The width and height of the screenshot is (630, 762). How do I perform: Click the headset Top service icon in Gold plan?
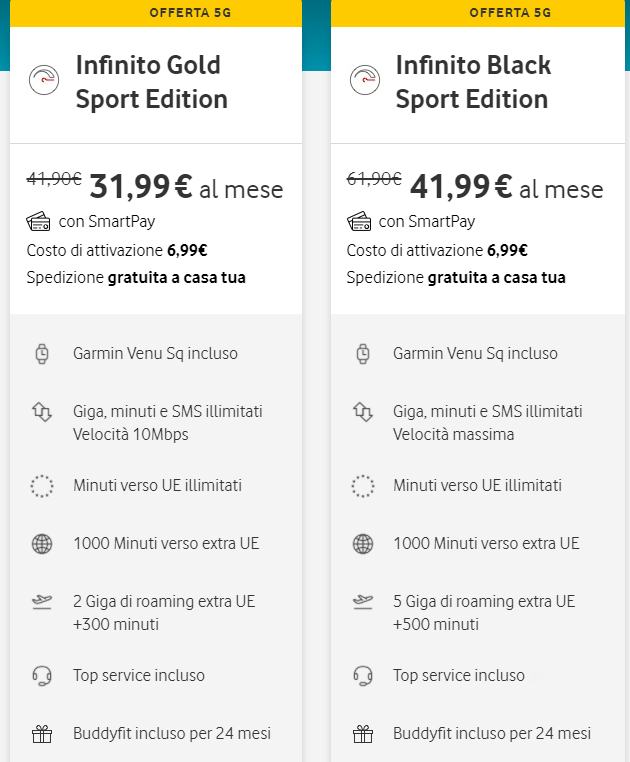tap(42, 676)
